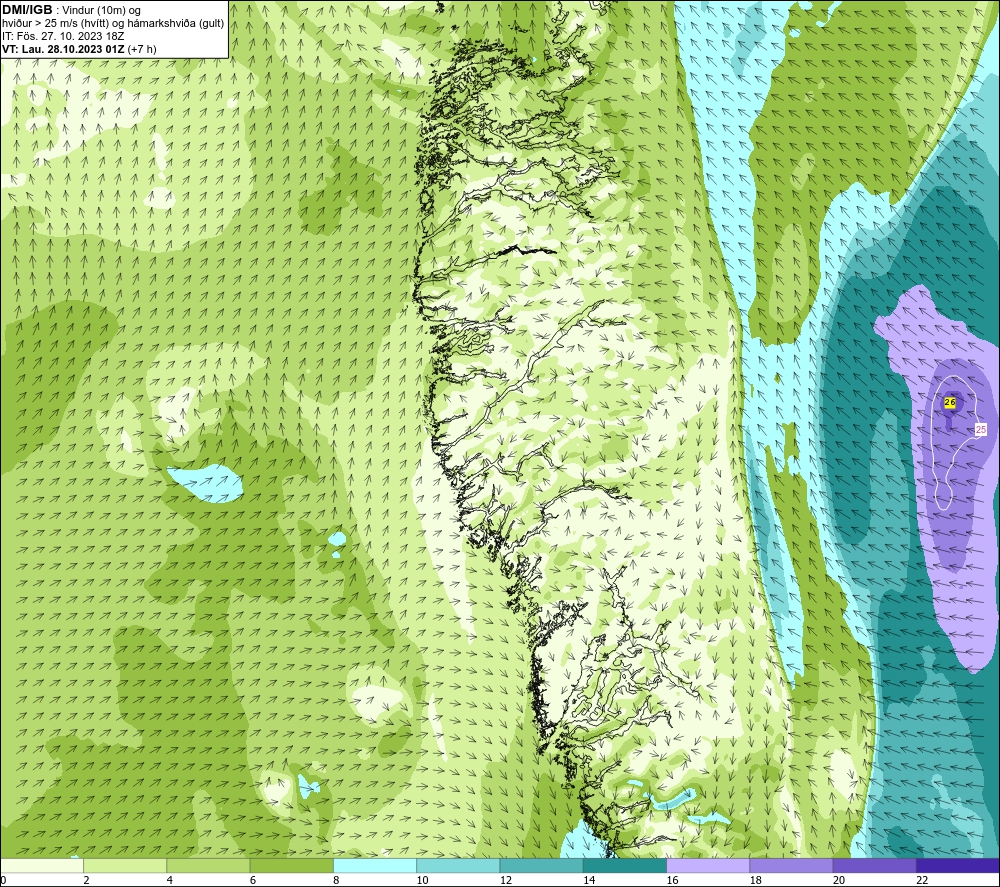Click the "10" tick label on scale
This screenshot has height=887, width=1000.
coord(422,881)
